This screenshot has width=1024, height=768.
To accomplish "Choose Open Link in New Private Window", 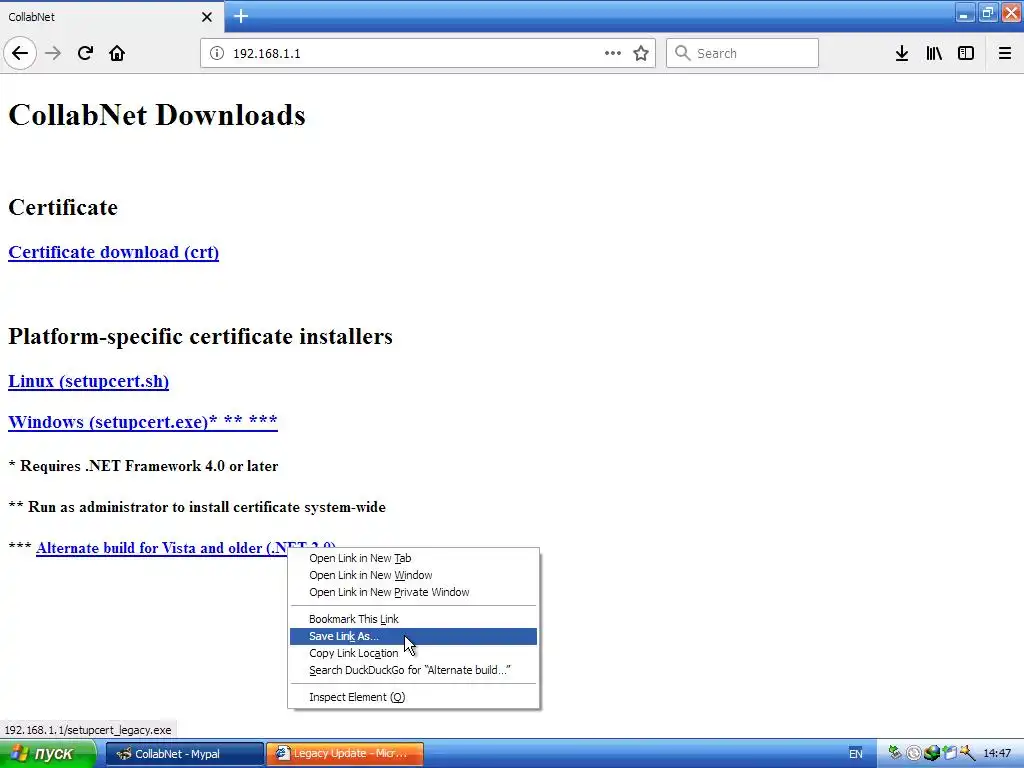I will click(x=413, y=592).
